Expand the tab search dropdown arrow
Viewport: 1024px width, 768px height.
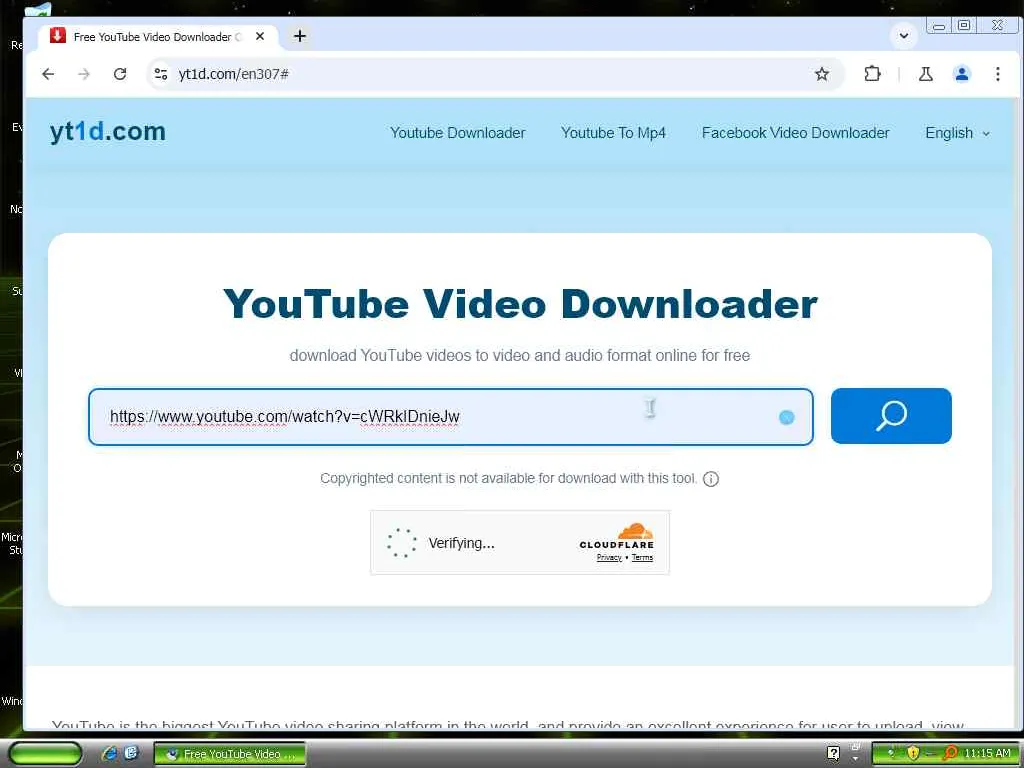tap(904, 35)
